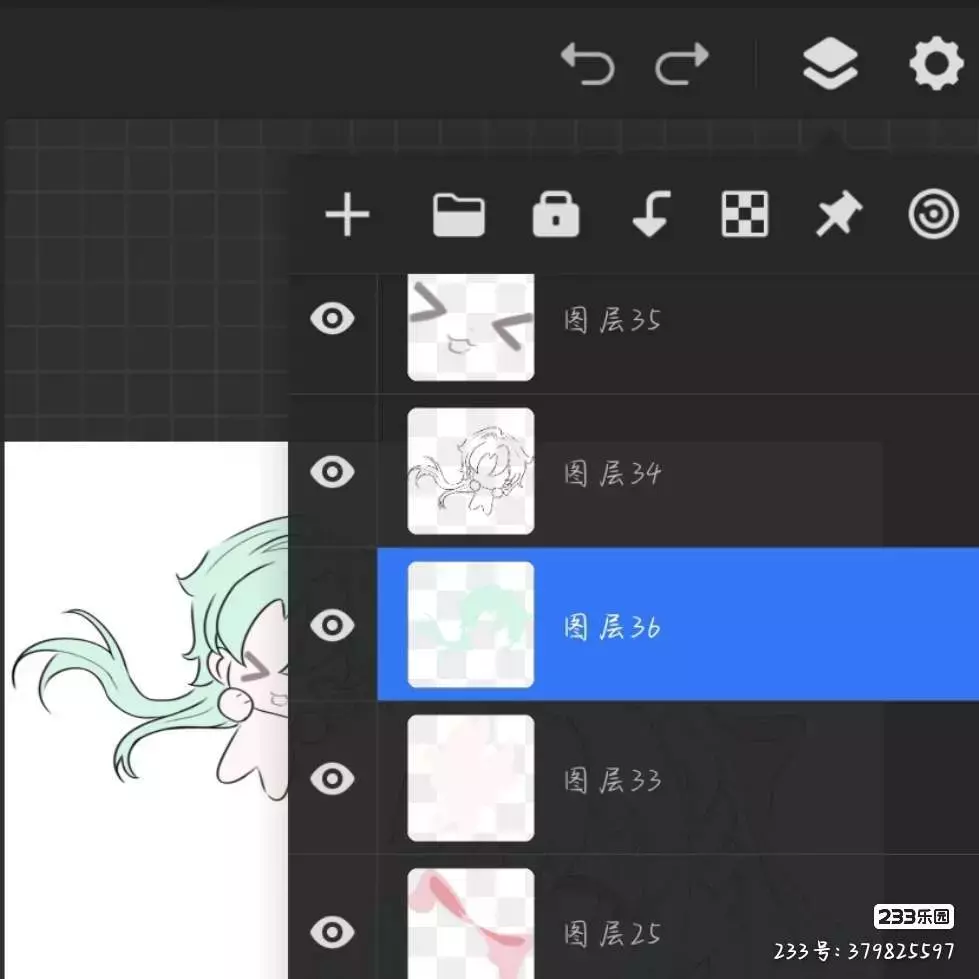Screen dimensions: 979x979
Task: Toggle visibility of layer 图层33
Action: point(332,778)
